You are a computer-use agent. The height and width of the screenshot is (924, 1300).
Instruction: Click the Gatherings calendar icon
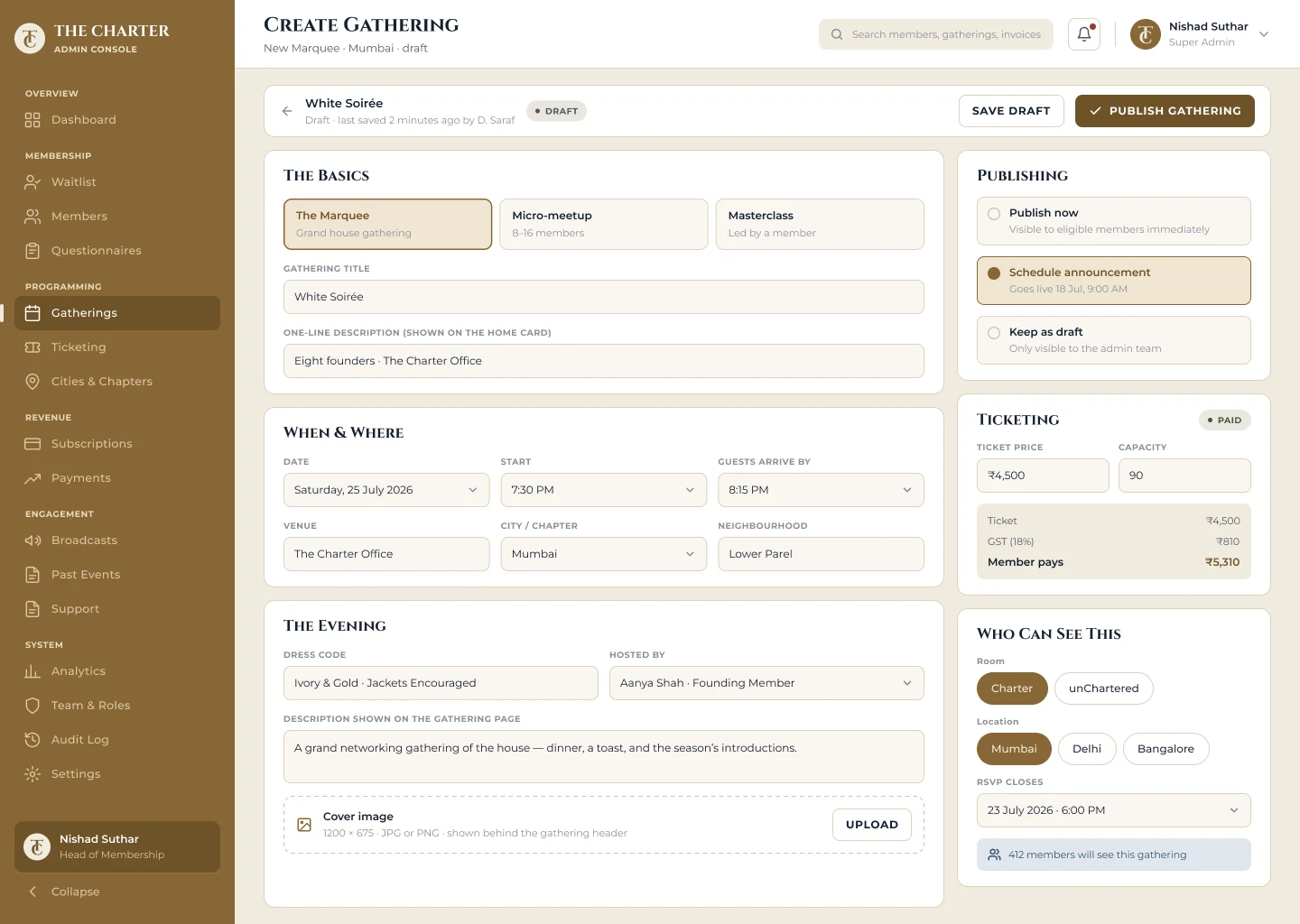tap(32, 313)
